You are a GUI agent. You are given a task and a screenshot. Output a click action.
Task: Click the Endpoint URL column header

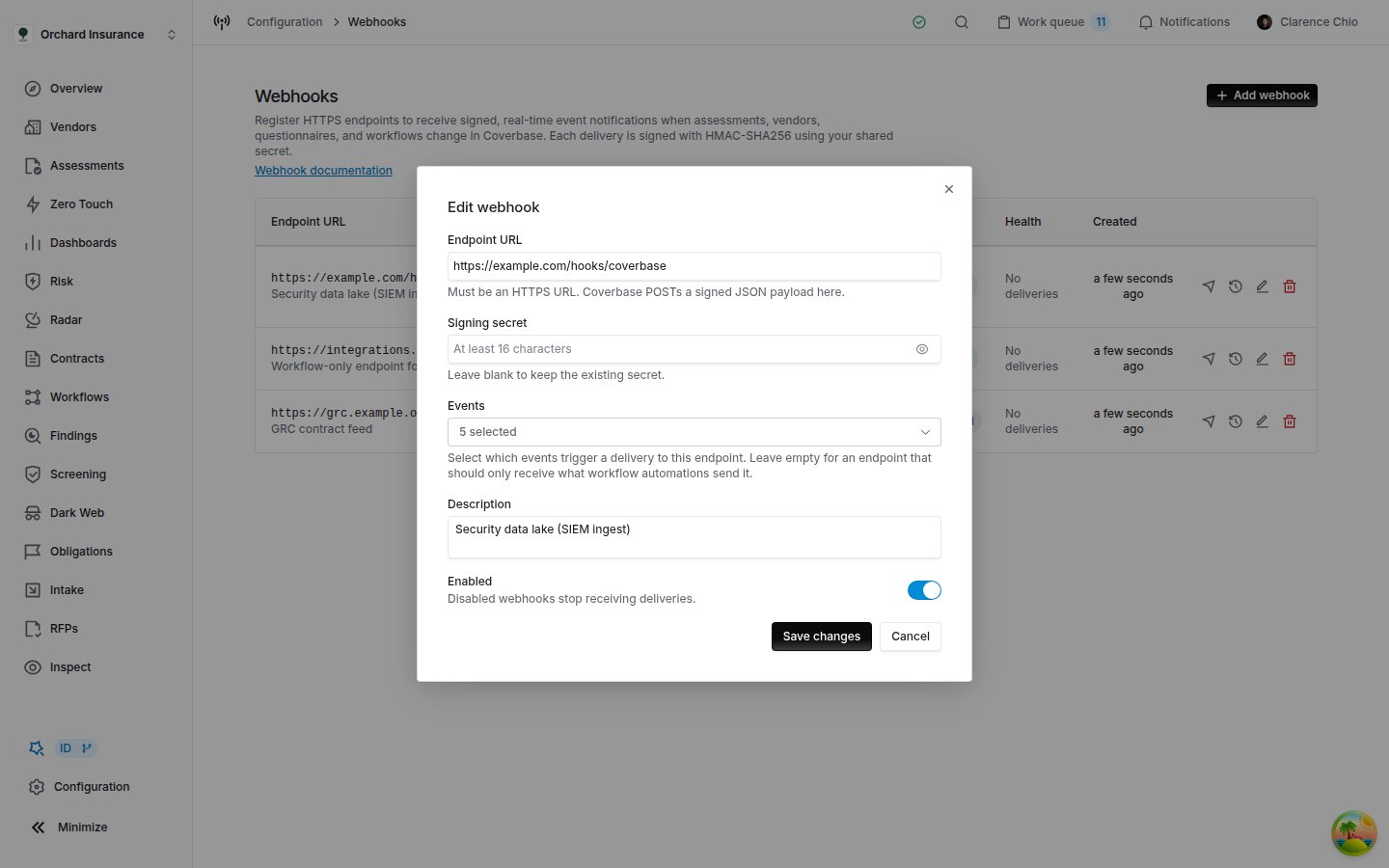[308, 222]
